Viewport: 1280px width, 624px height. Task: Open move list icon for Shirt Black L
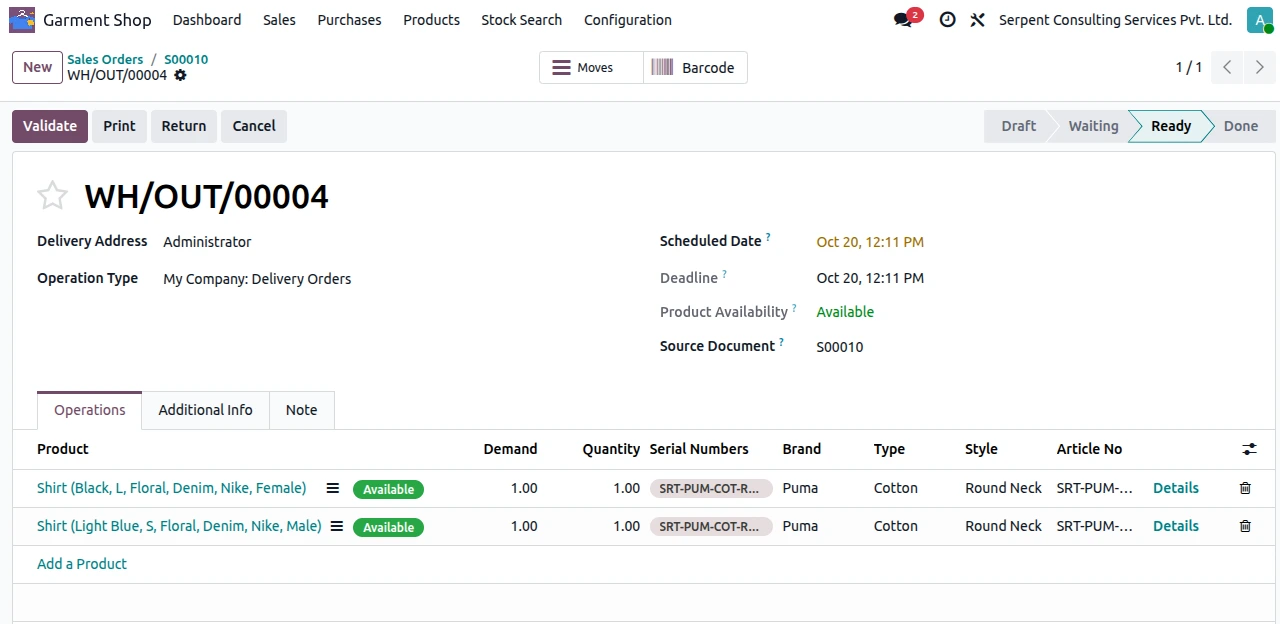tap(333, 488)
